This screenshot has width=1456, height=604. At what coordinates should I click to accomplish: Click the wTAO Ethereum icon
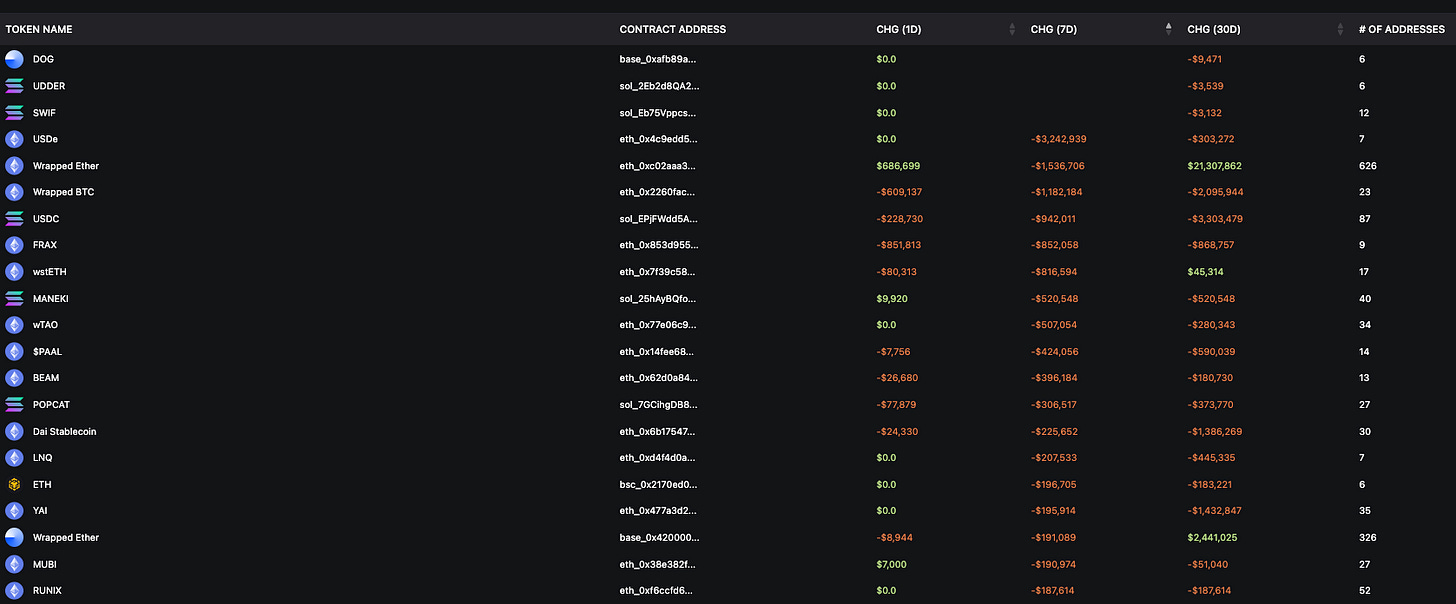(x=14, y=325)
